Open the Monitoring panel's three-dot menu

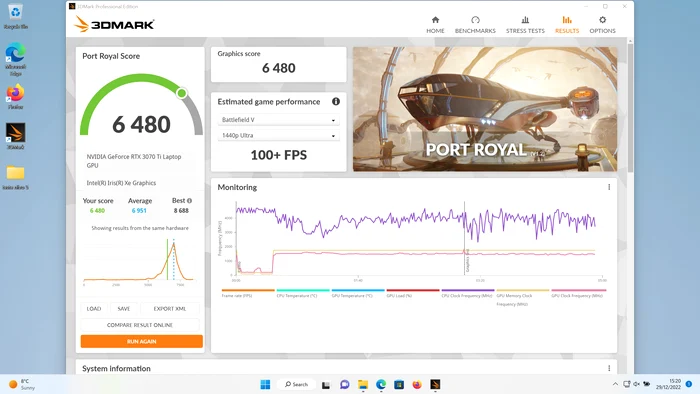pyautogui.click(x=609, y=187)
